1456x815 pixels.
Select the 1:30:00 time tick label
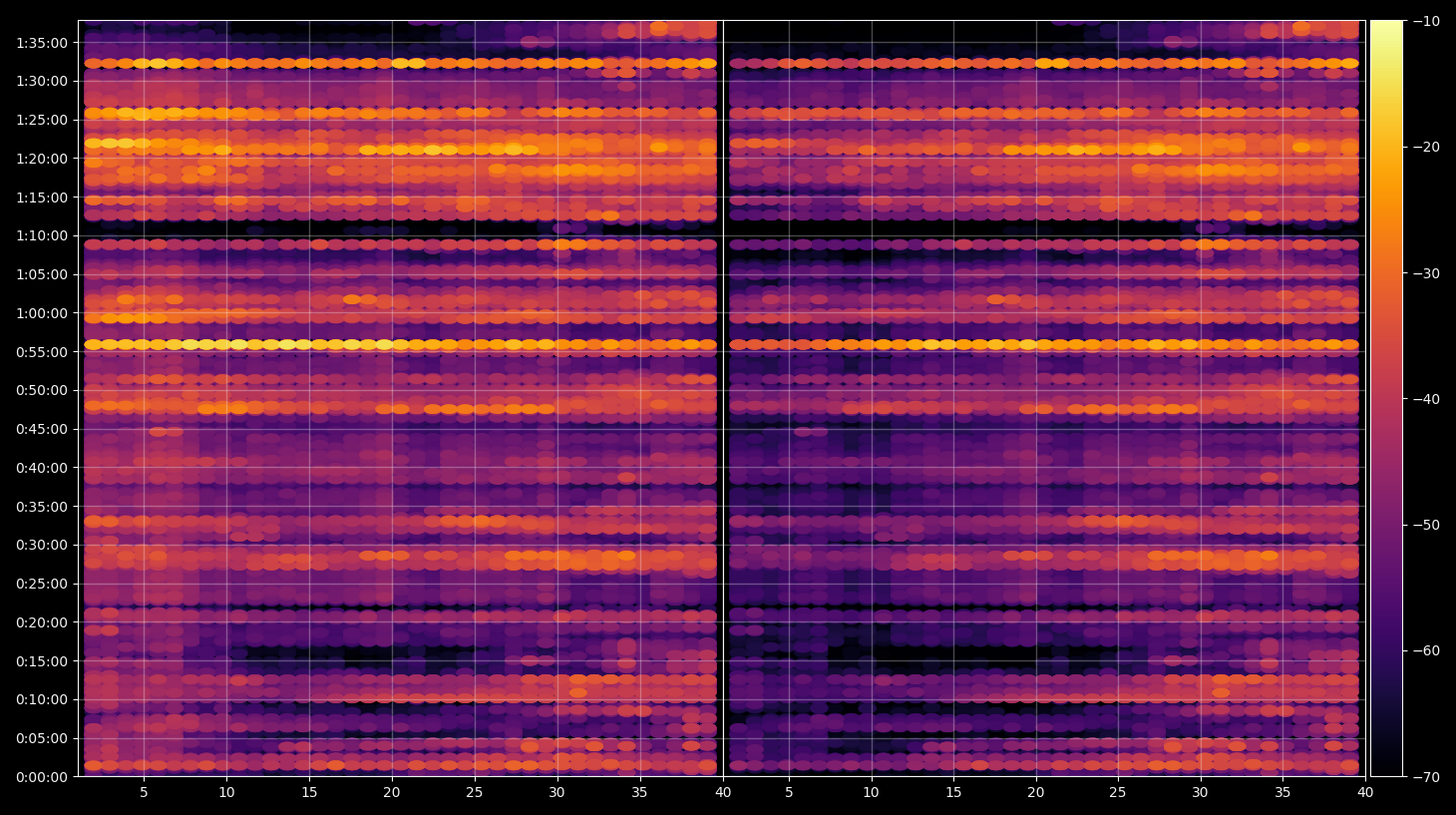coord(42,81)
